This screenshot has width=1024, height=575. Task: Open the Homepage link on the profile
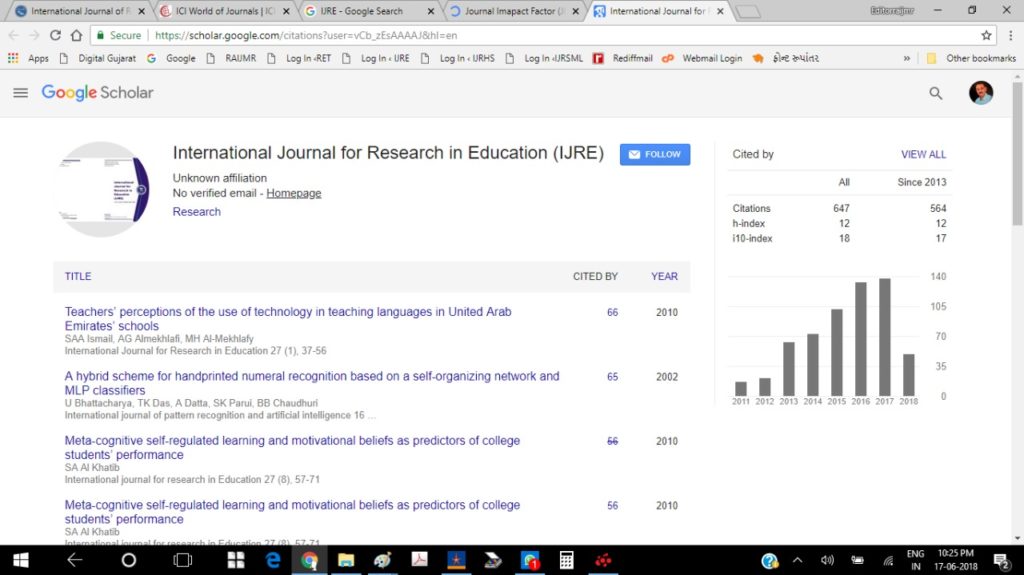click(293, 193)
